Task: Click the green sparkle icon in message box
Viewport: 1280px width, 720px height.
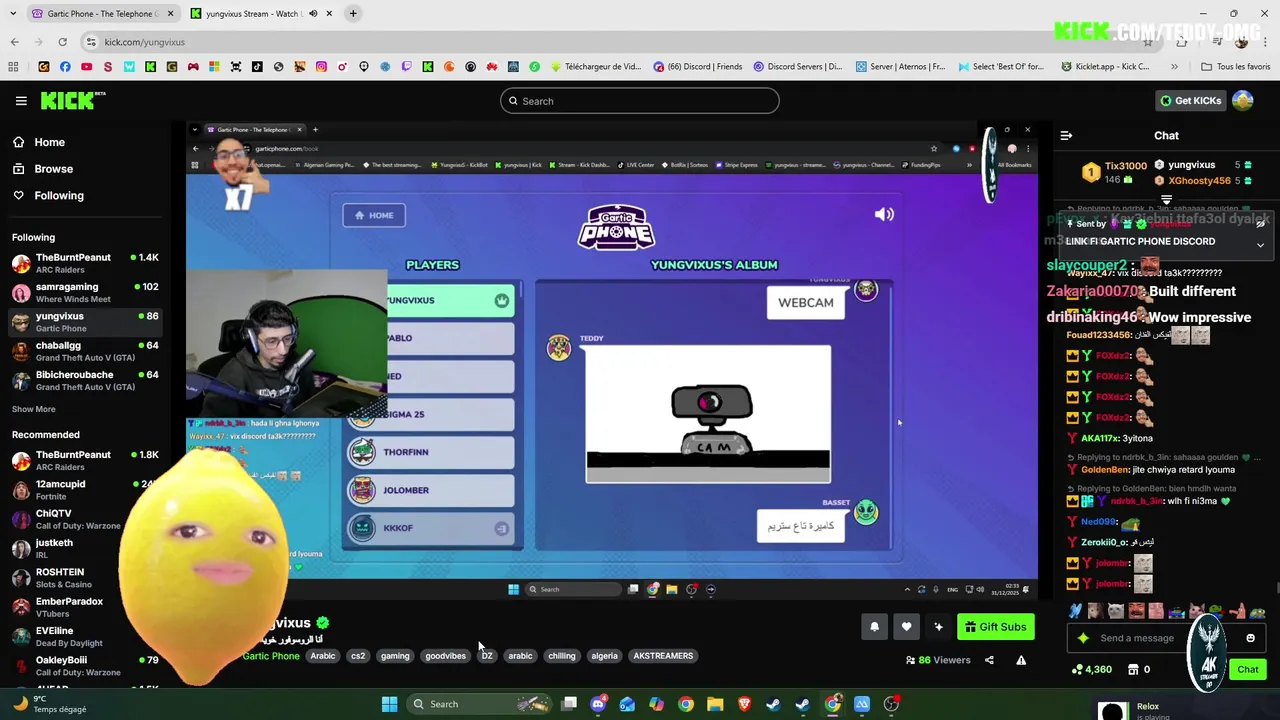Action: 1083,638
